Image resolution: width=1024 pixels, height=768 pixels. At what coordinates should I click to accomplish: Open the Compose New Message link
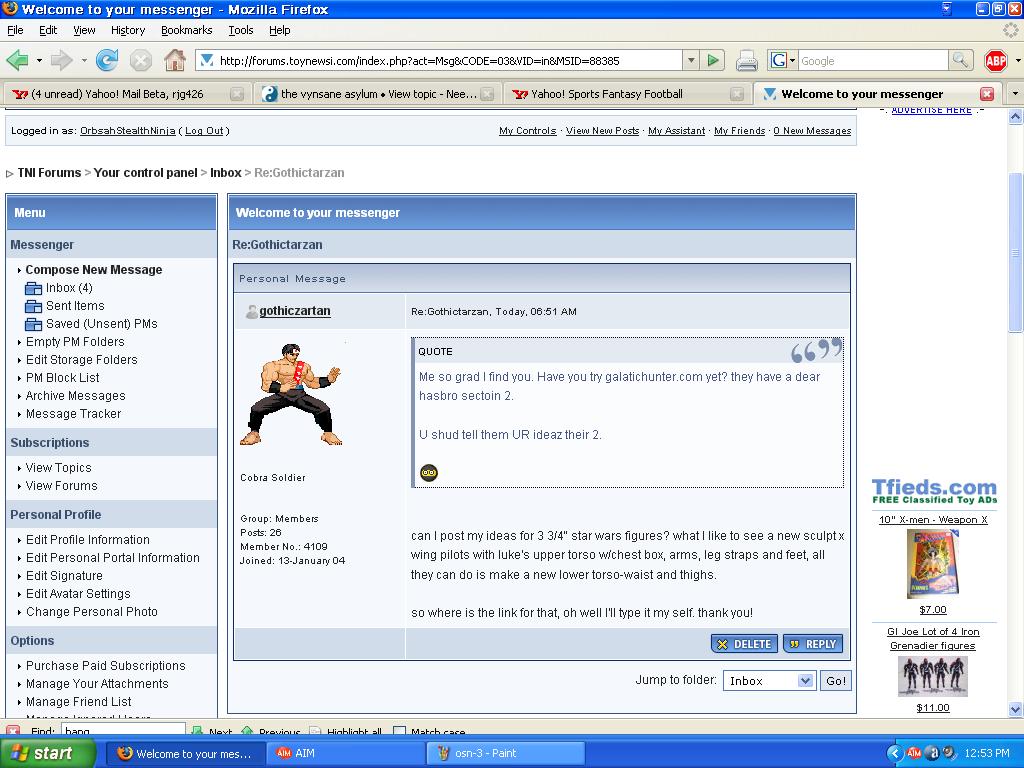[x=94, y=270]
